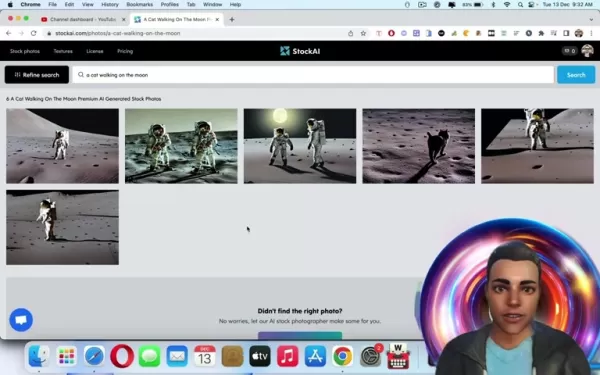Open the History menu
This screenshot has height=375, width=600.
click(110, 5)
